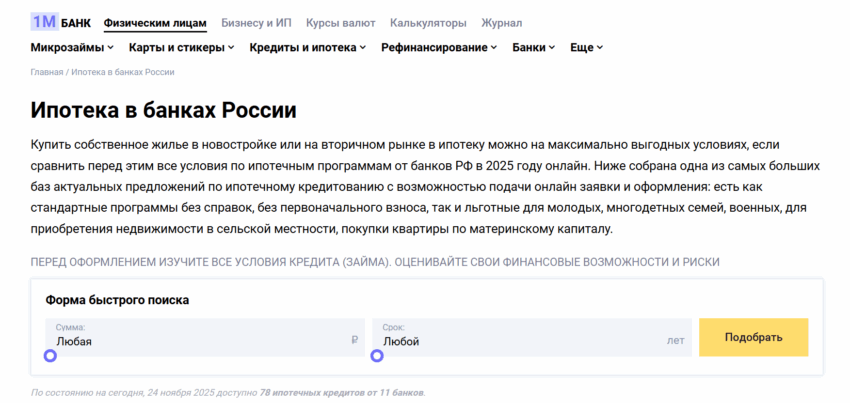Image resolution: width=850 pixels, height=403 pixels.
Task: Follow the Главная breadcrumb link
Action: pos(47,72)
